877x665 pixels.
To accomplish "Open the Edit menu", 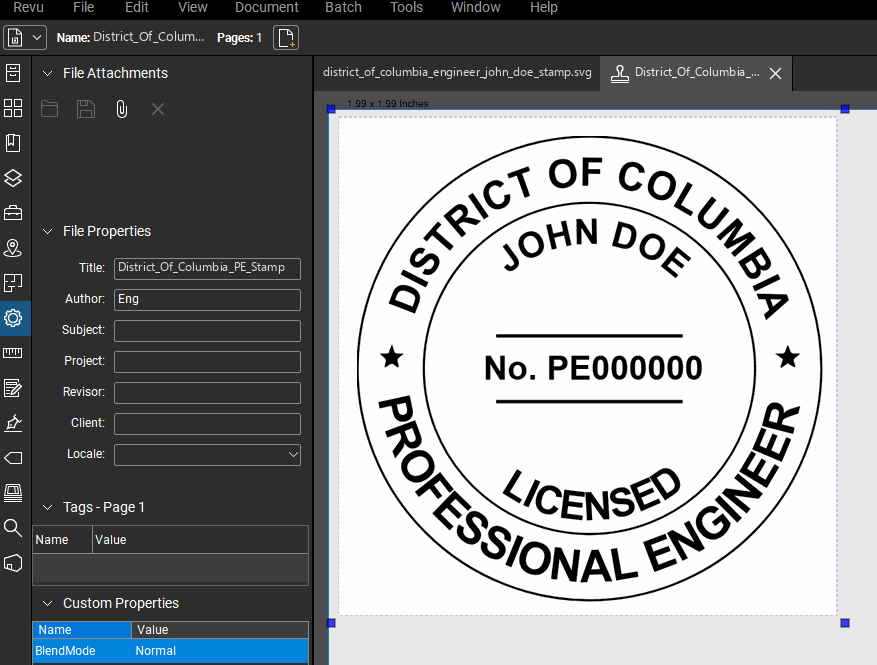I will [x=136, y=7].
